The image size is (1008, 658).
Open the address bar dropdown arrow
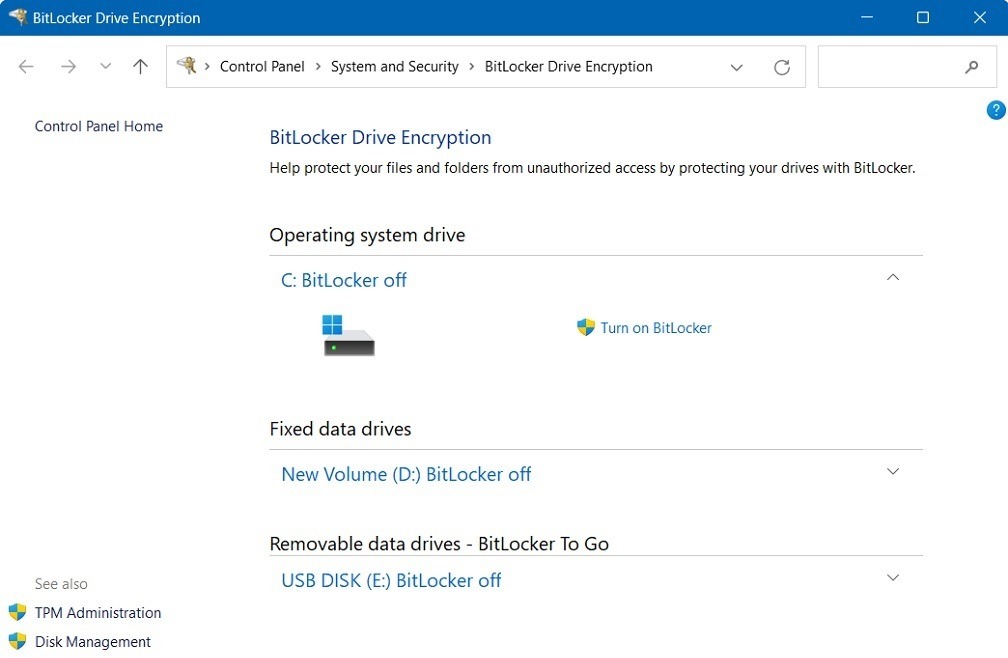tap(737, 67)
